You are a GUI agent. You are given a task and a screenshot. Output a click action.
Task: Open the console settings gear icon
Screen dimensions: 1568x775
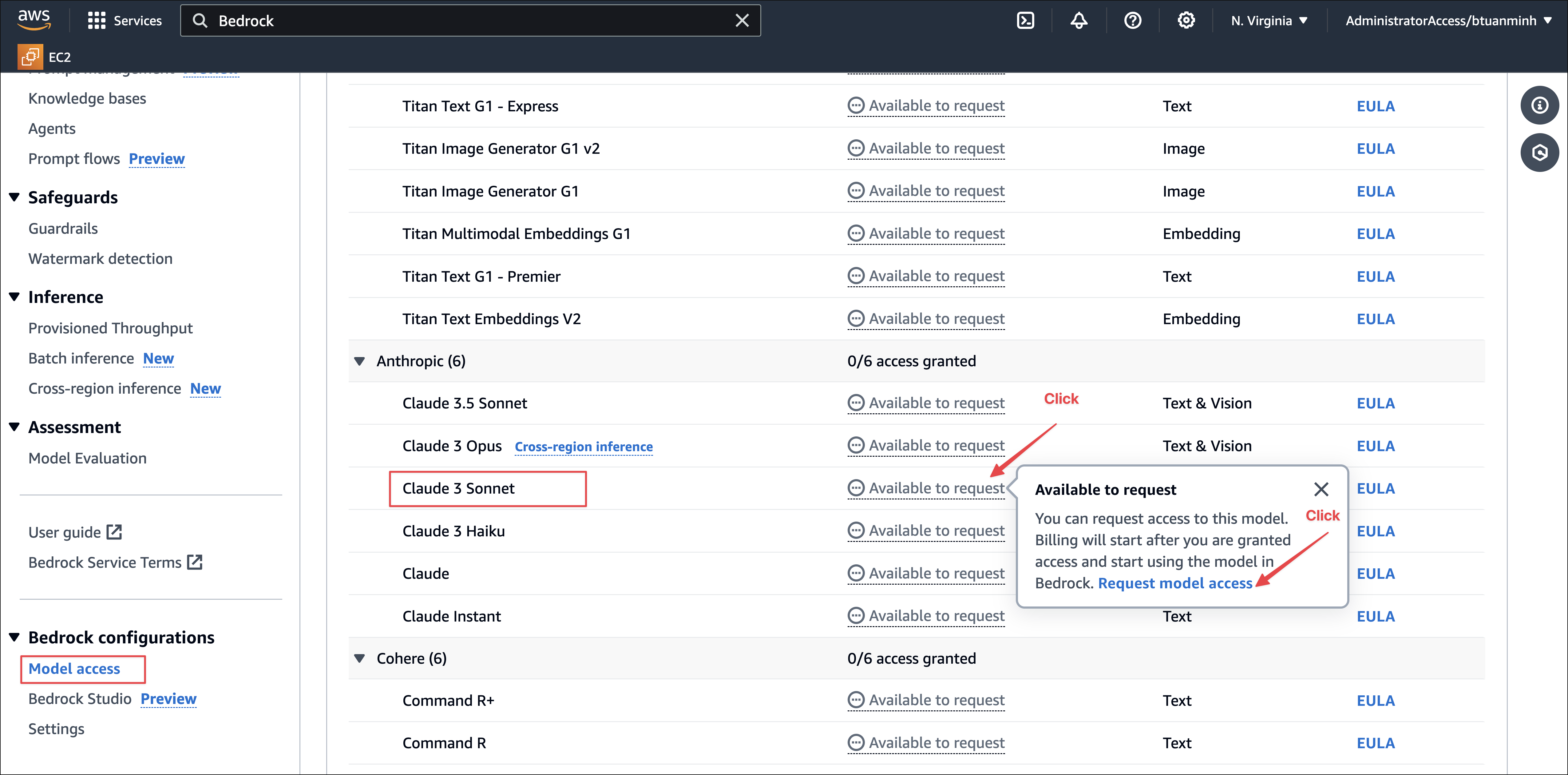click(1186, 21)
